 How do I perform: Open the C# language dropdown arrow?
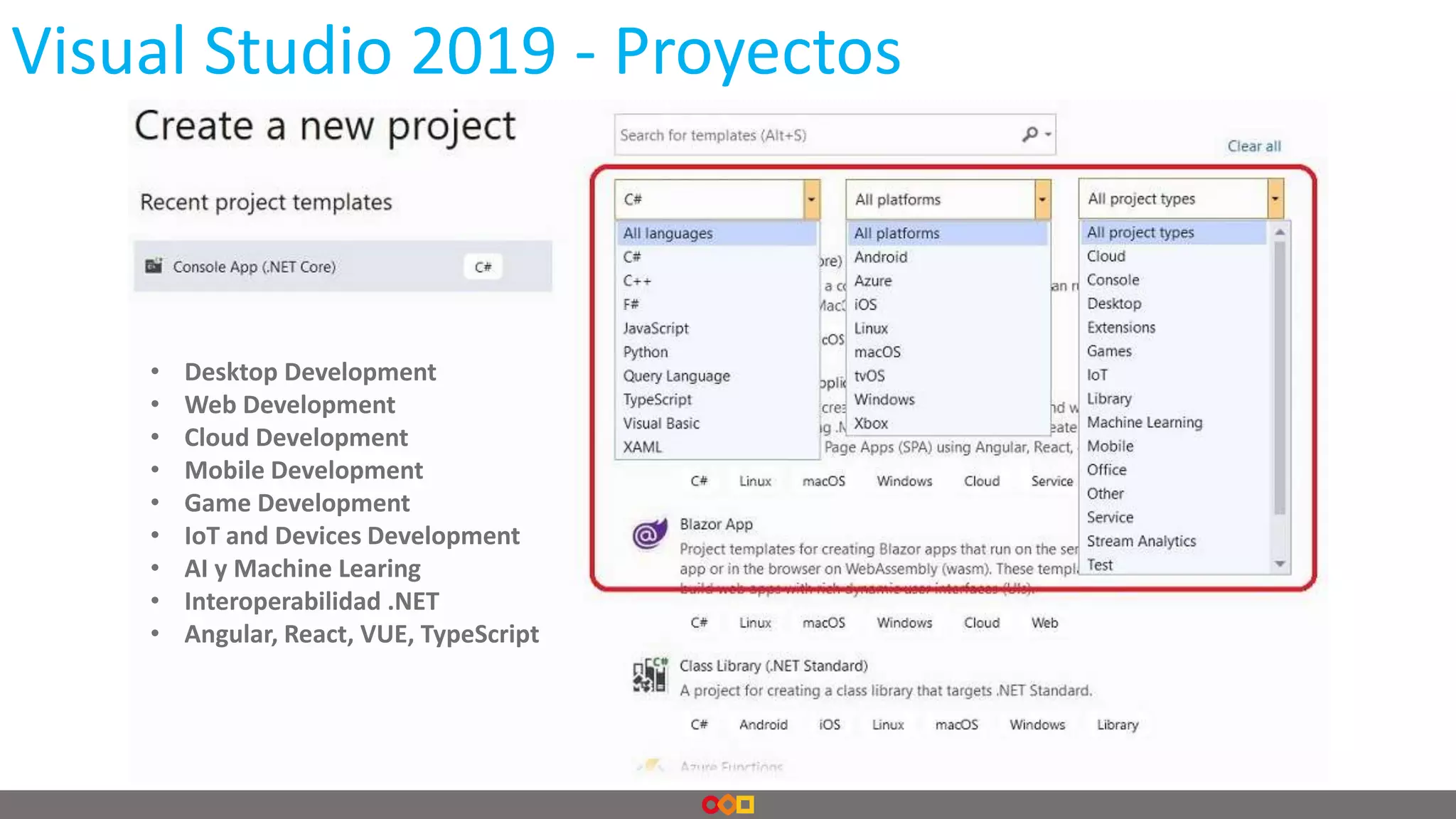point(811,199)
